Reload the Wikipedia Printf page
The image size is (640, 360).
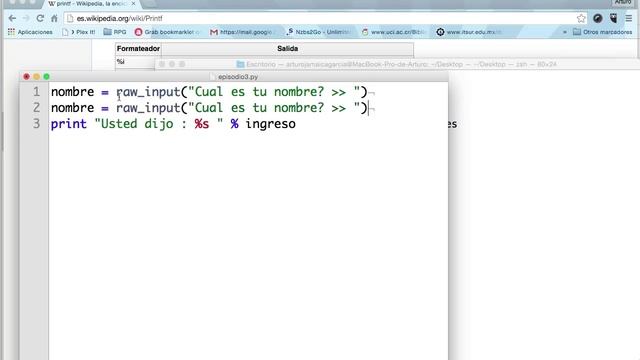pos(40,18)
